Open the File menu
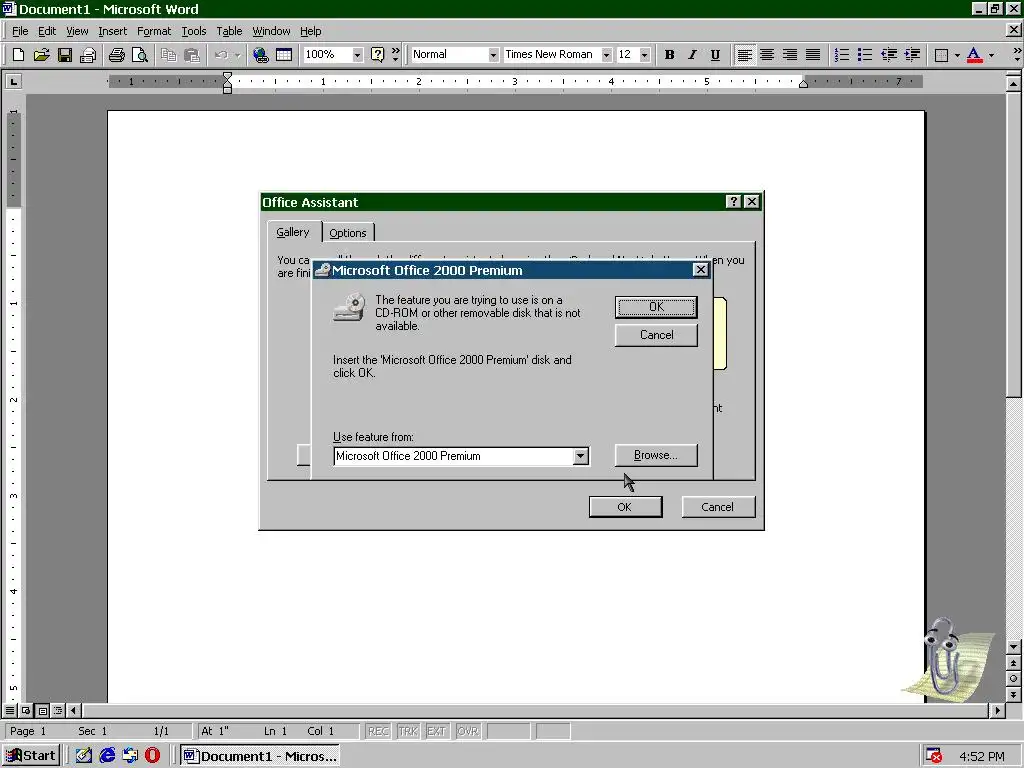The image size is (1024, 768). click(x=20, y=31)
